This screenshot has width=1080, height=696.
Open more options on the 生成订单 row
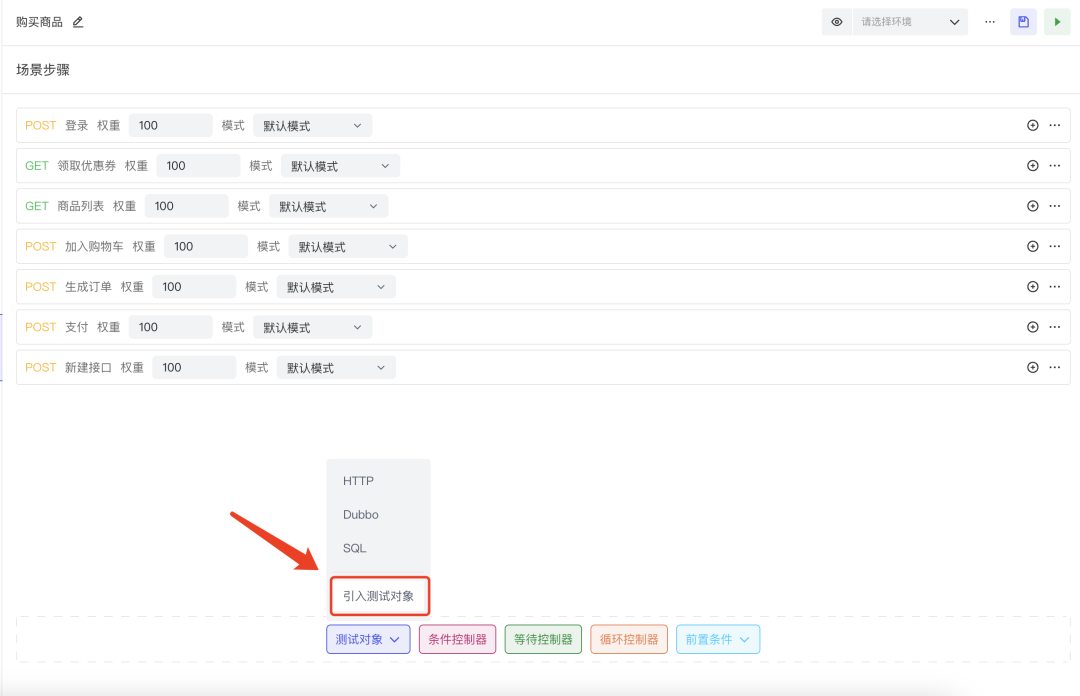click(x=1055, y=287)
